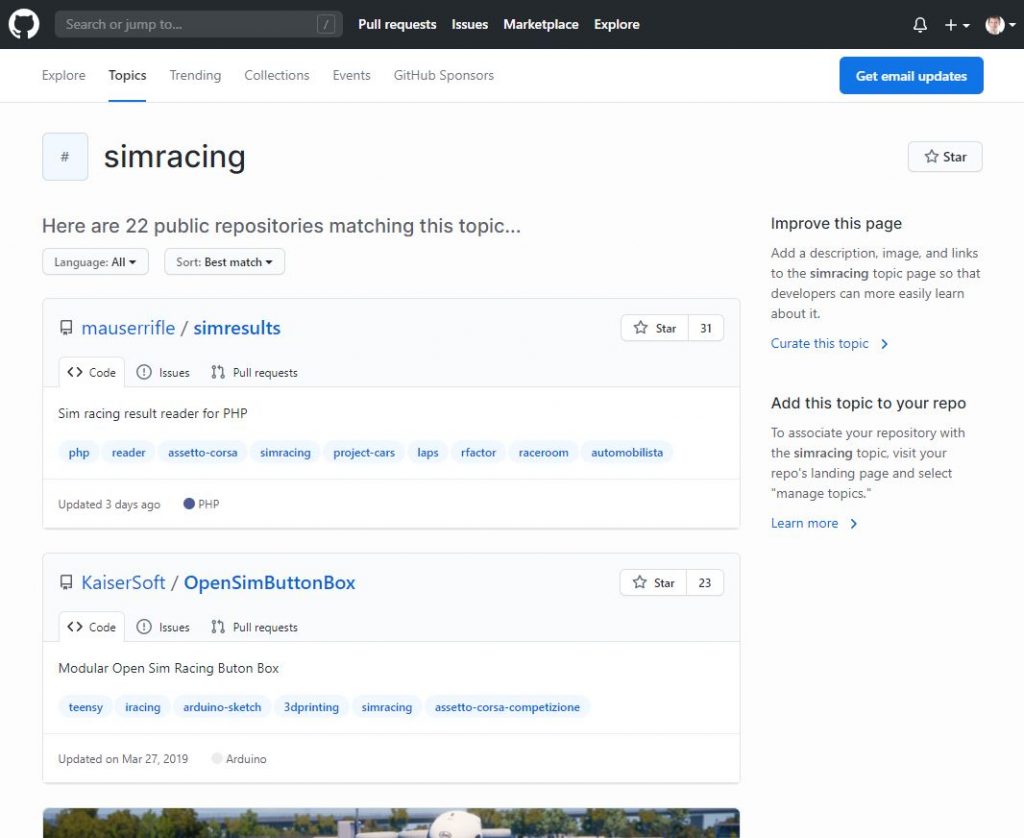The image size is (1024, 838).
Task: Open the Issues tab of OpenSimButtonBox
Action: click(x=163, y=627)
